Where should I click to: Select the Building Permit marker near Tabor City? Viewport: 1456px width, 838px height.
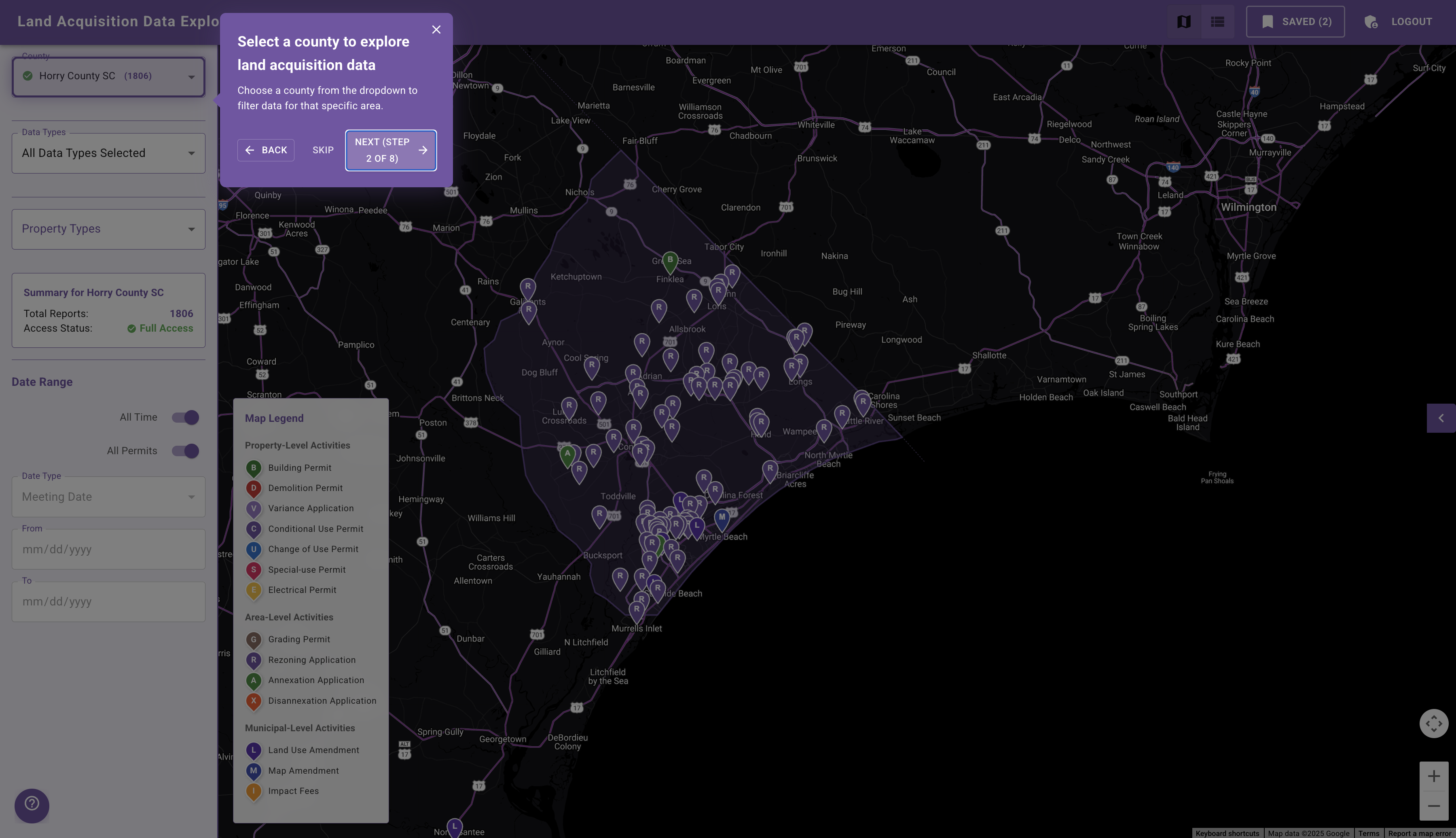(669, 260)
